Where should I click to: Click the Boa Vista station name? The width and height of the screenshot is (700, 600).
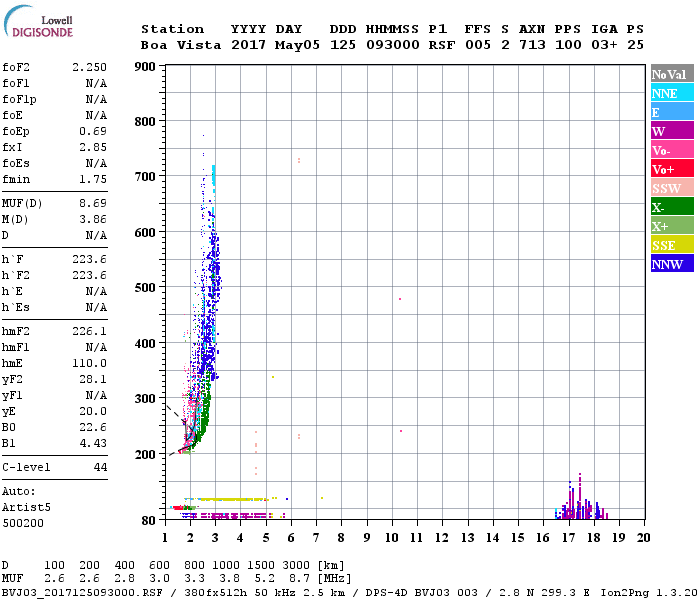point(181,45)
